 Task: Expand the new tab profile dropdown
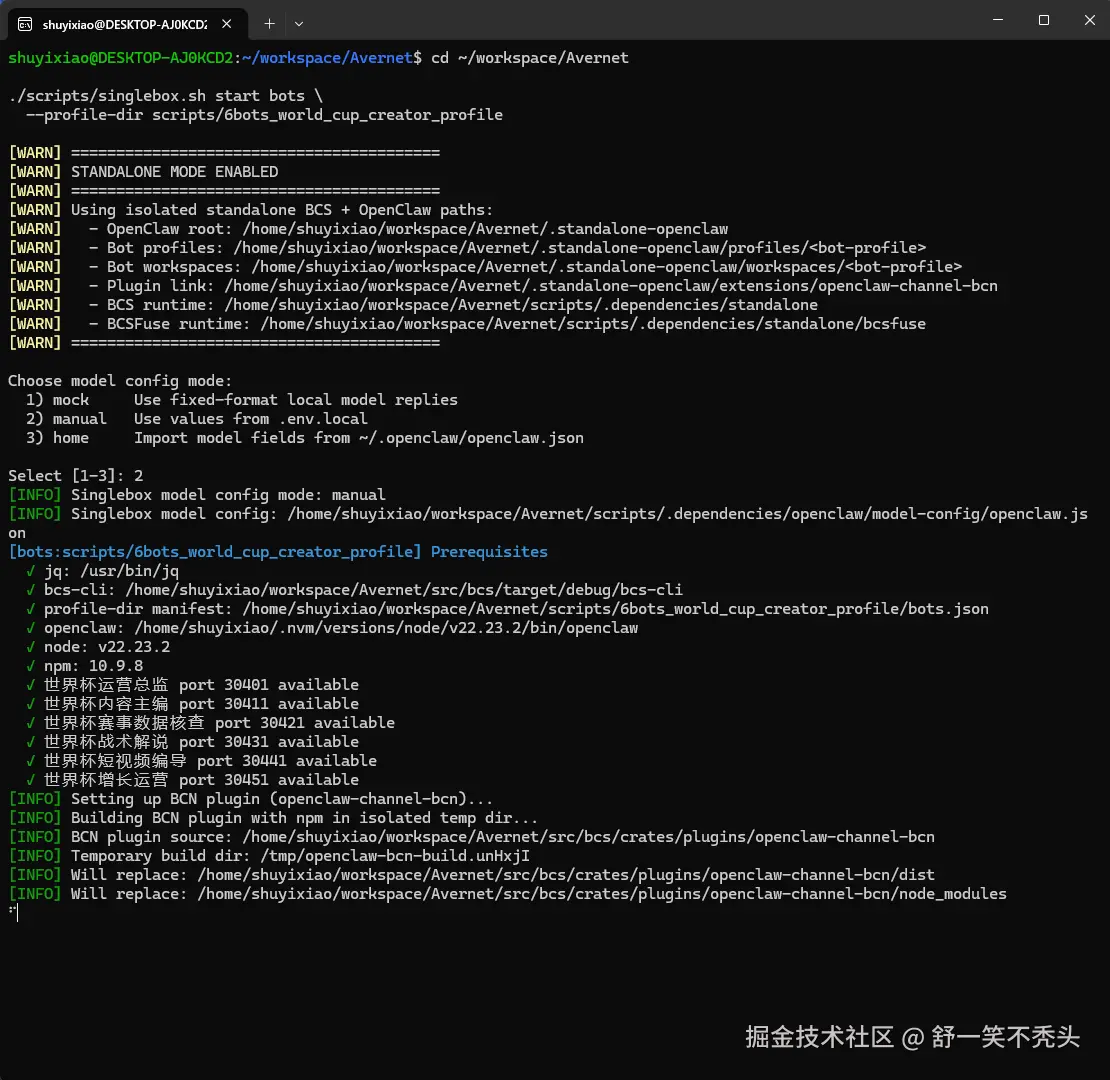coord(299,24)
